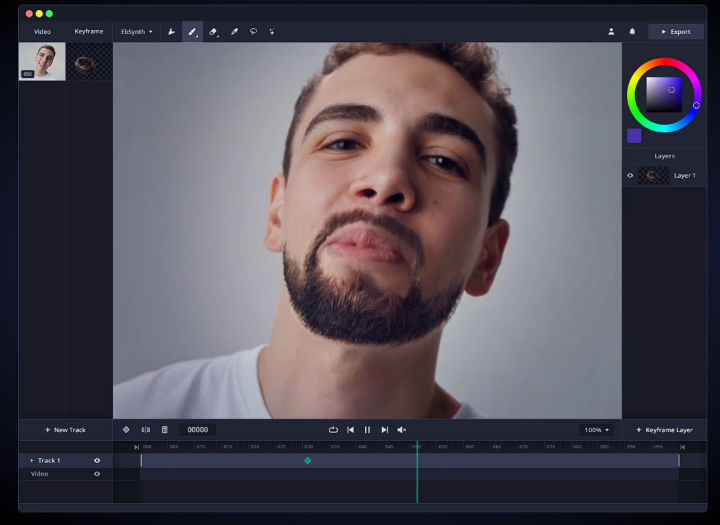Toggle loop playback
Image resolution: width=720 pixels, height=525 pixels.
(x=333, y=430)
